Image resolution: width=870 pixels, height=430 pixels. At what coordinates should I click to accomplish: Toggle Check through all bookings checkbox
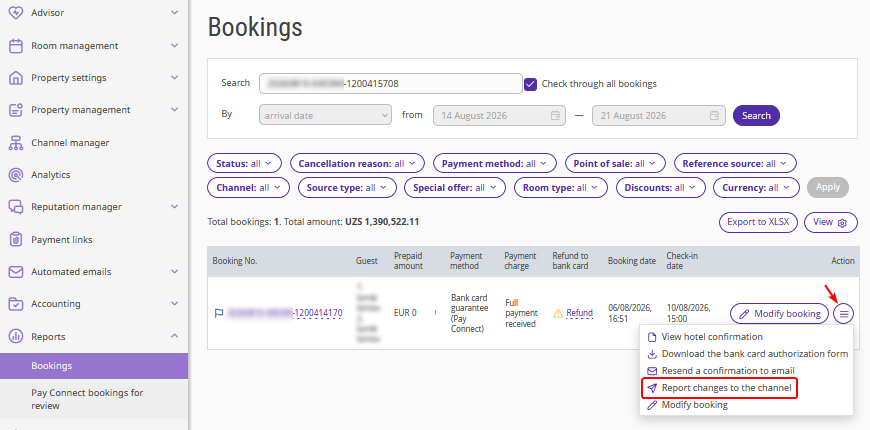tap(530, 84)
